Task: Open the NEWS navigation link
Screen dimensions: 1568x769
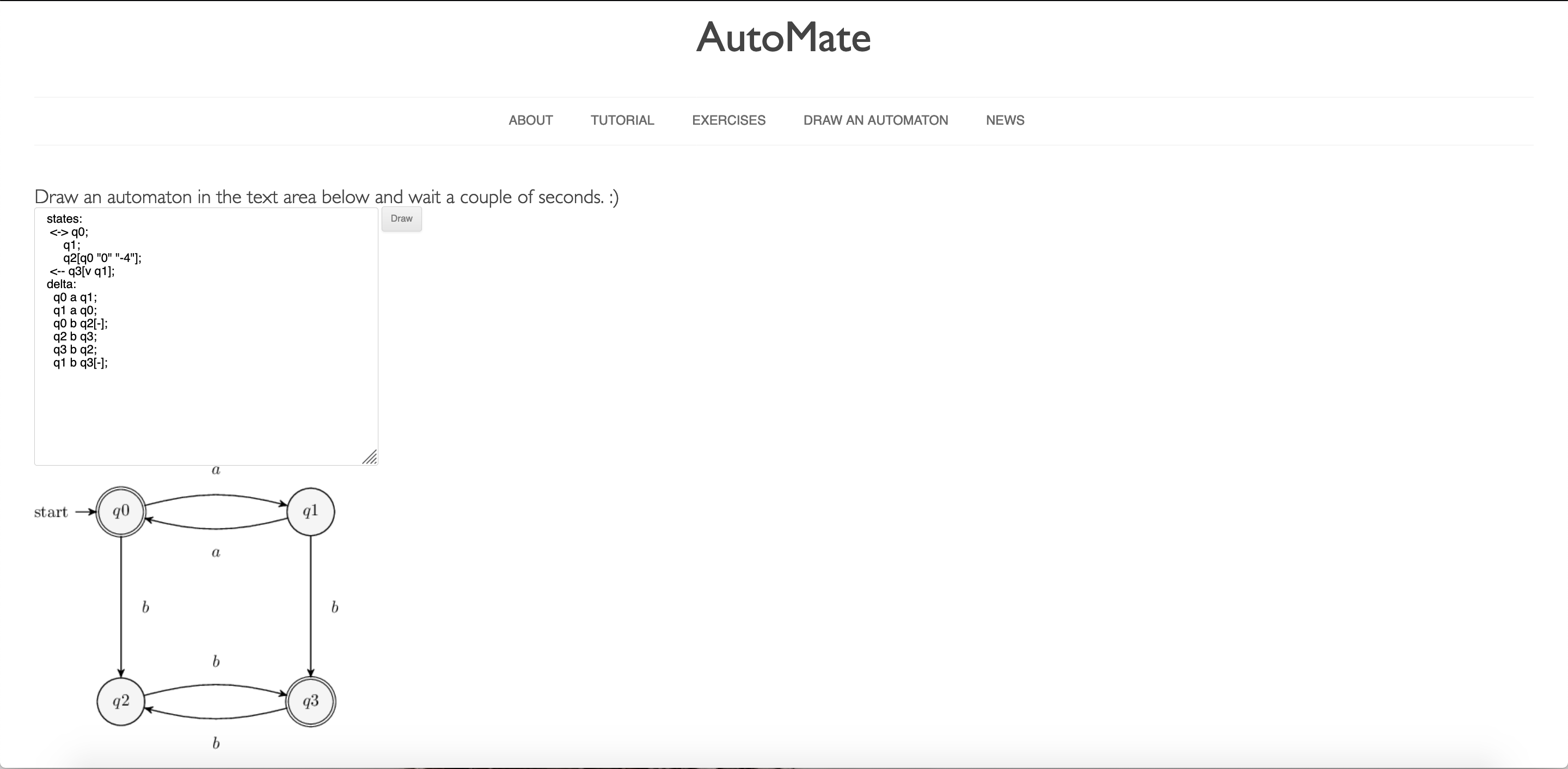Action: pos(1004,120)
